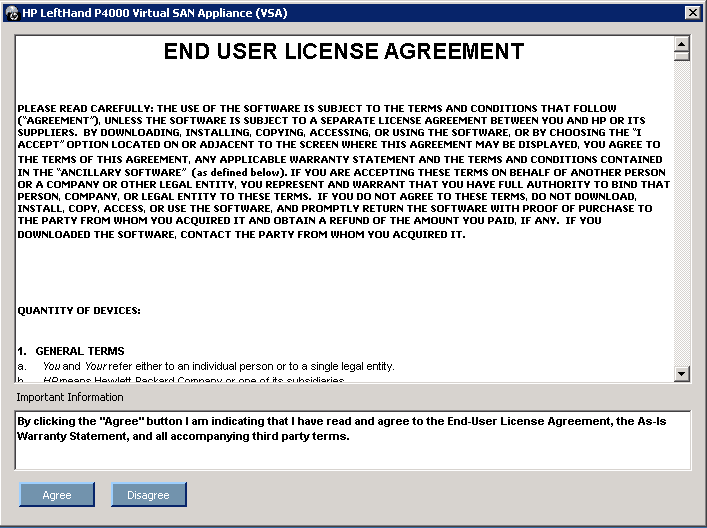Image resolution: width=707 pixels, height=528 pixels.
Task: Click the '1. GENERAL TERMS' heading
Action: [71, 351]
